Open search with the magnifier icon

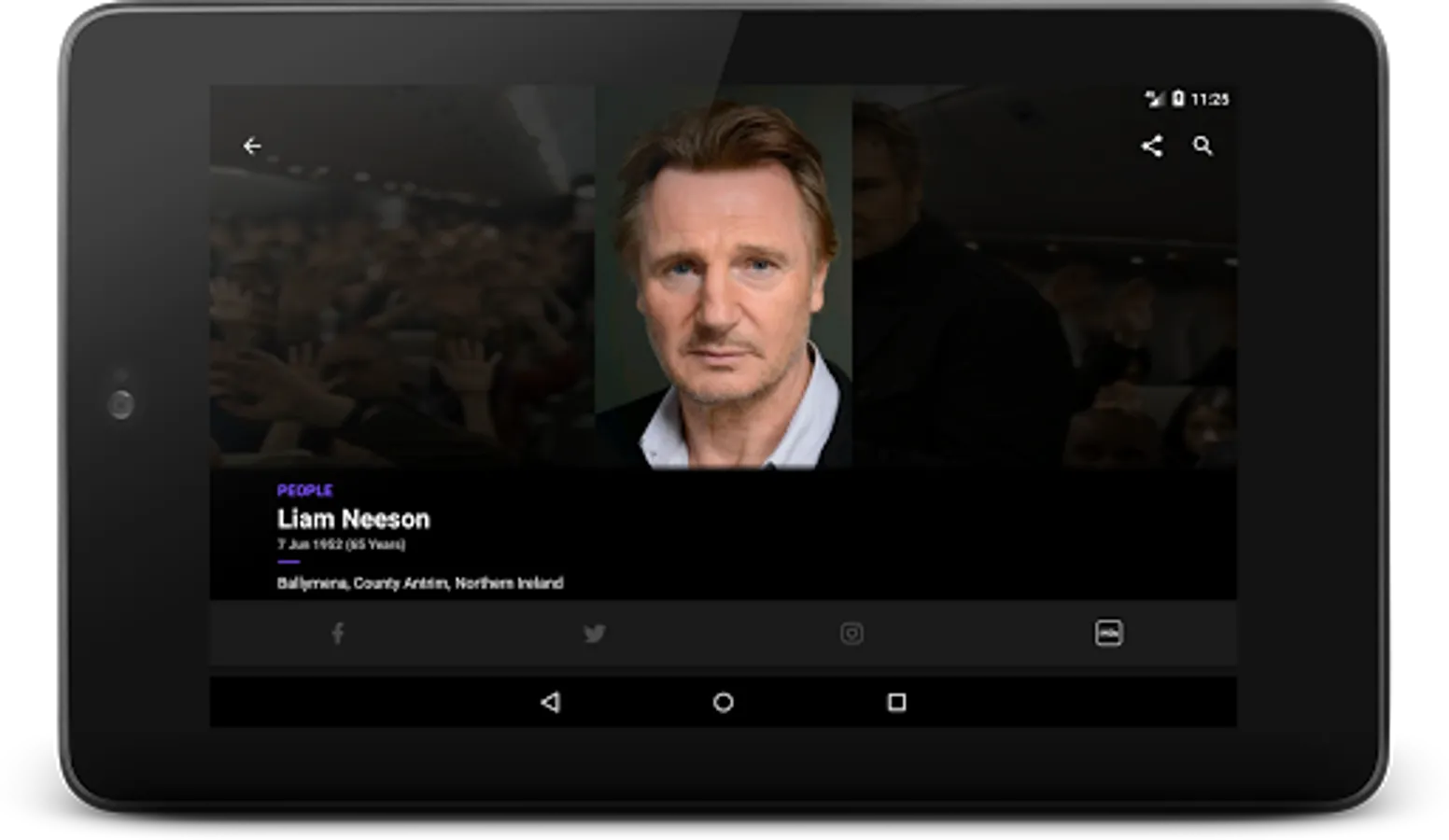coord(1203,146)
